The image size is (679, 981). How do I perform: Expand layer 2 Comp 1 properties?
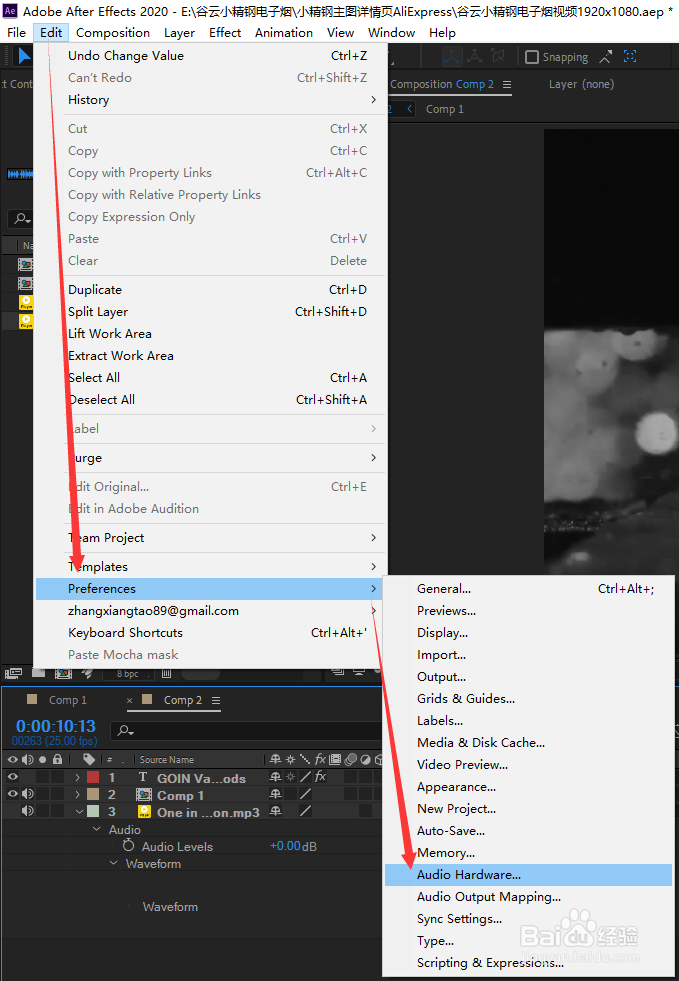[78, 795]
